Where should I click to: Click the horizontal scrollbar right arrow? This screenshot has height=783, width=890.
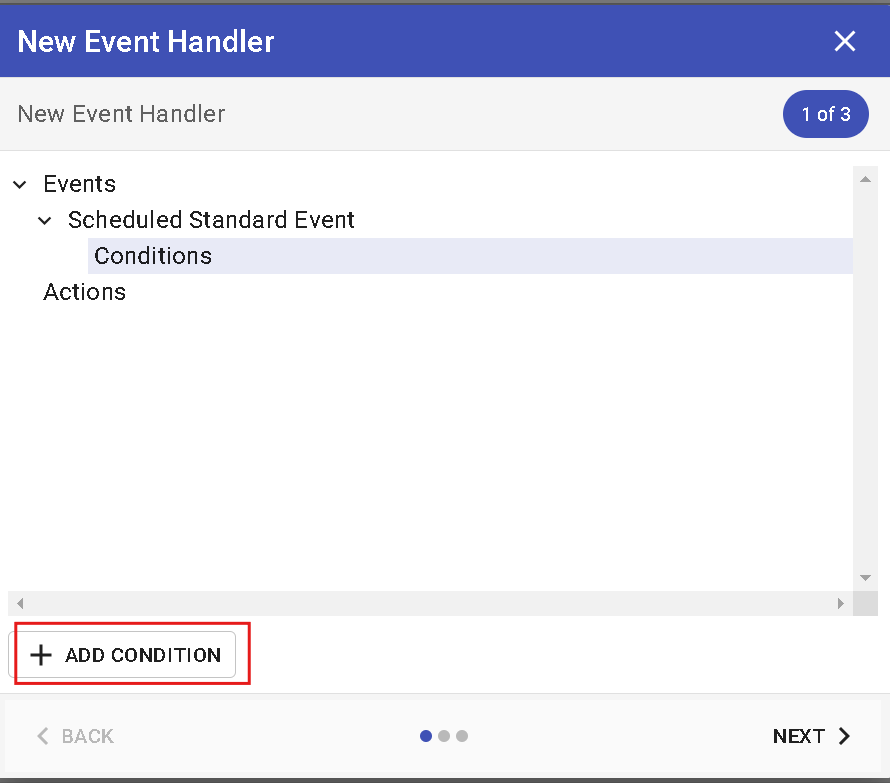pyautogui.click(x=841, y=604)
